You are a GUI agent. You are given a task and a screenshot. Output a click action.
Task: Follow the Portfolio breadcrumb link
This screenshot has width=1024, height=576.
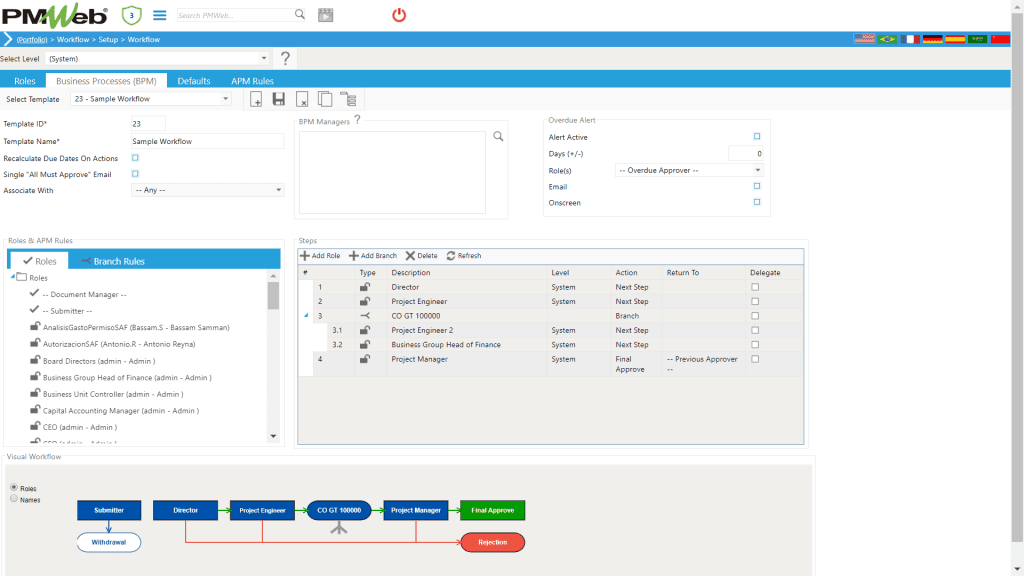point(32,40)
